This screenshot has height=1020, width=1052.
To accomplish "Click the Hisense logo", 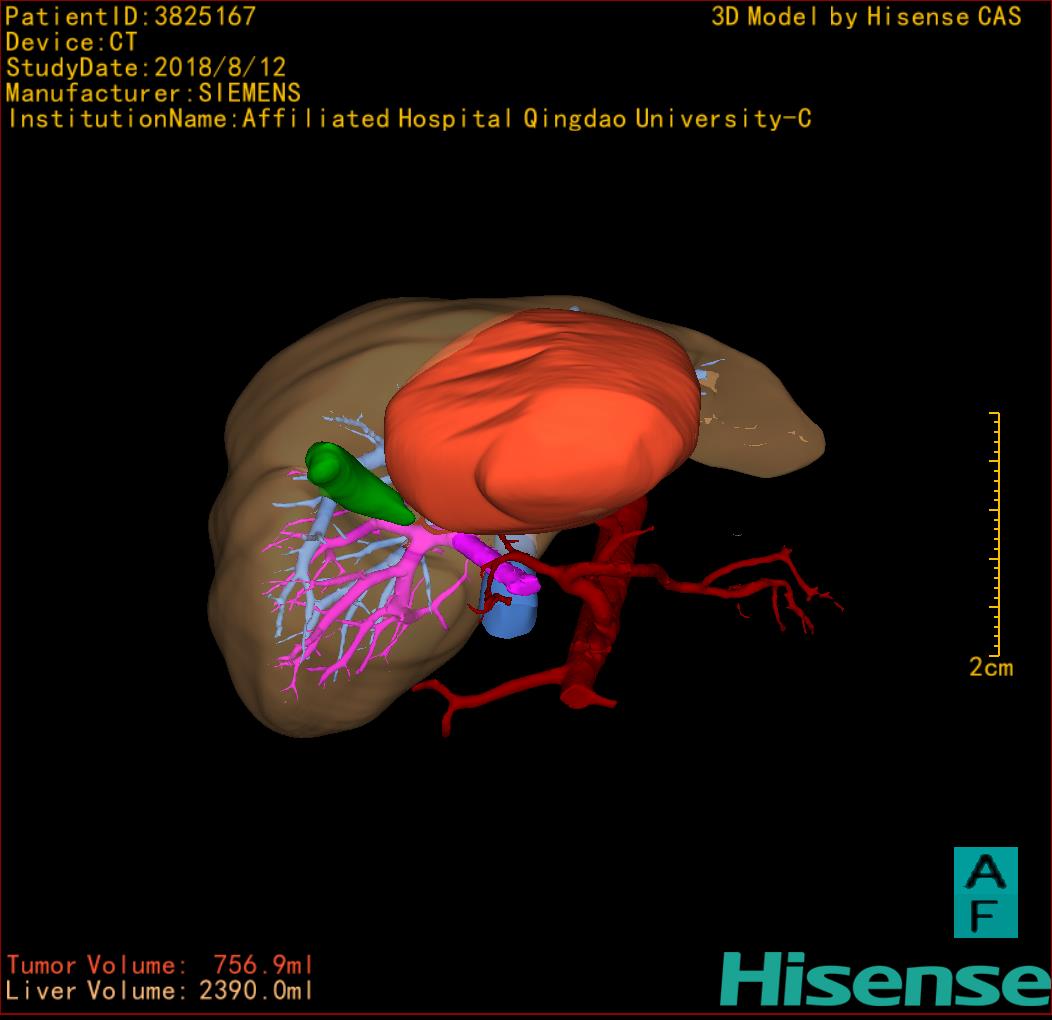I will pyautogui.click(x=885, y=979).
